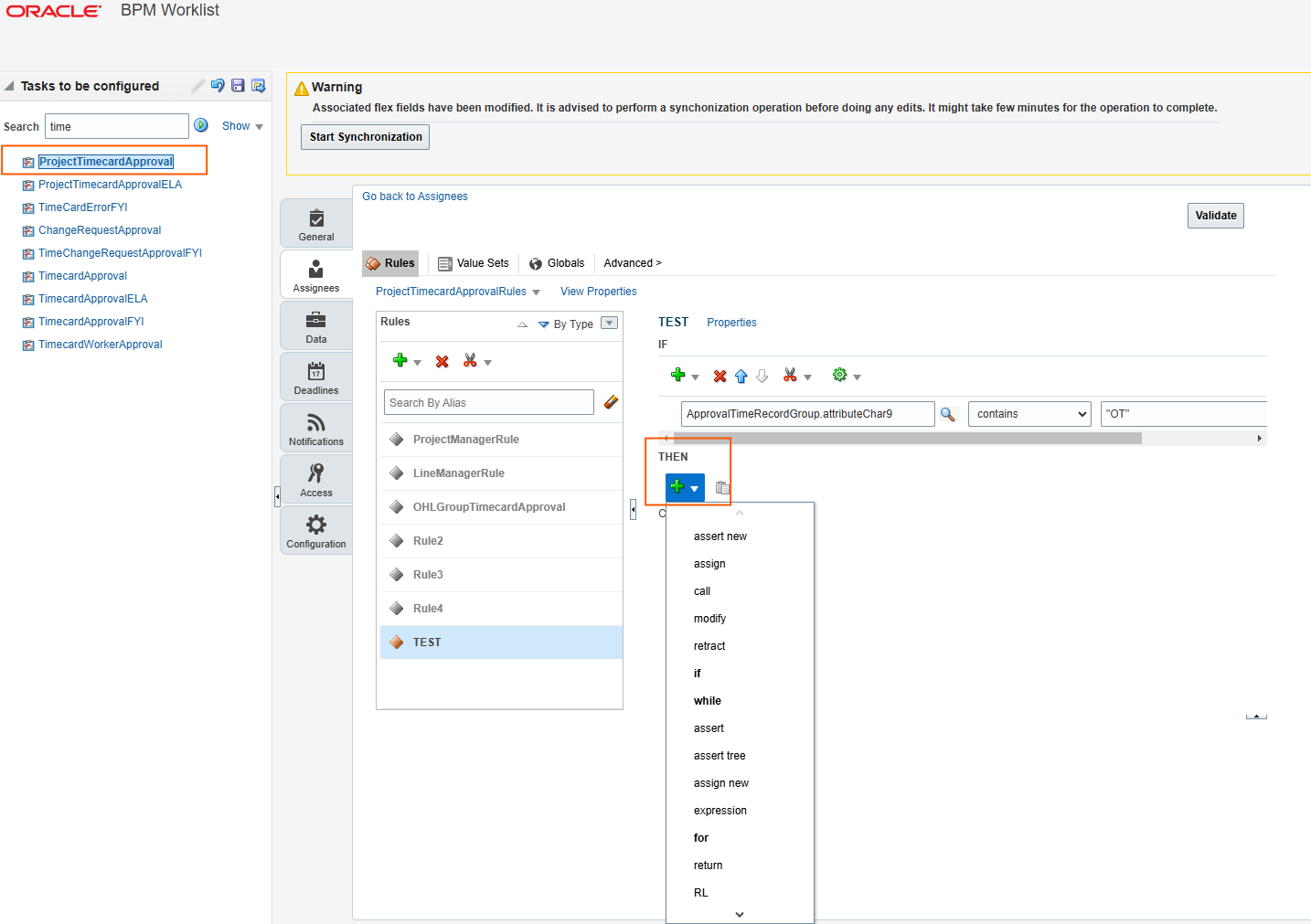The image size is (1311, 924).
Task: Expand the ProjectManagerRule test toggle diamond
Action: click(x=397, y=439)
